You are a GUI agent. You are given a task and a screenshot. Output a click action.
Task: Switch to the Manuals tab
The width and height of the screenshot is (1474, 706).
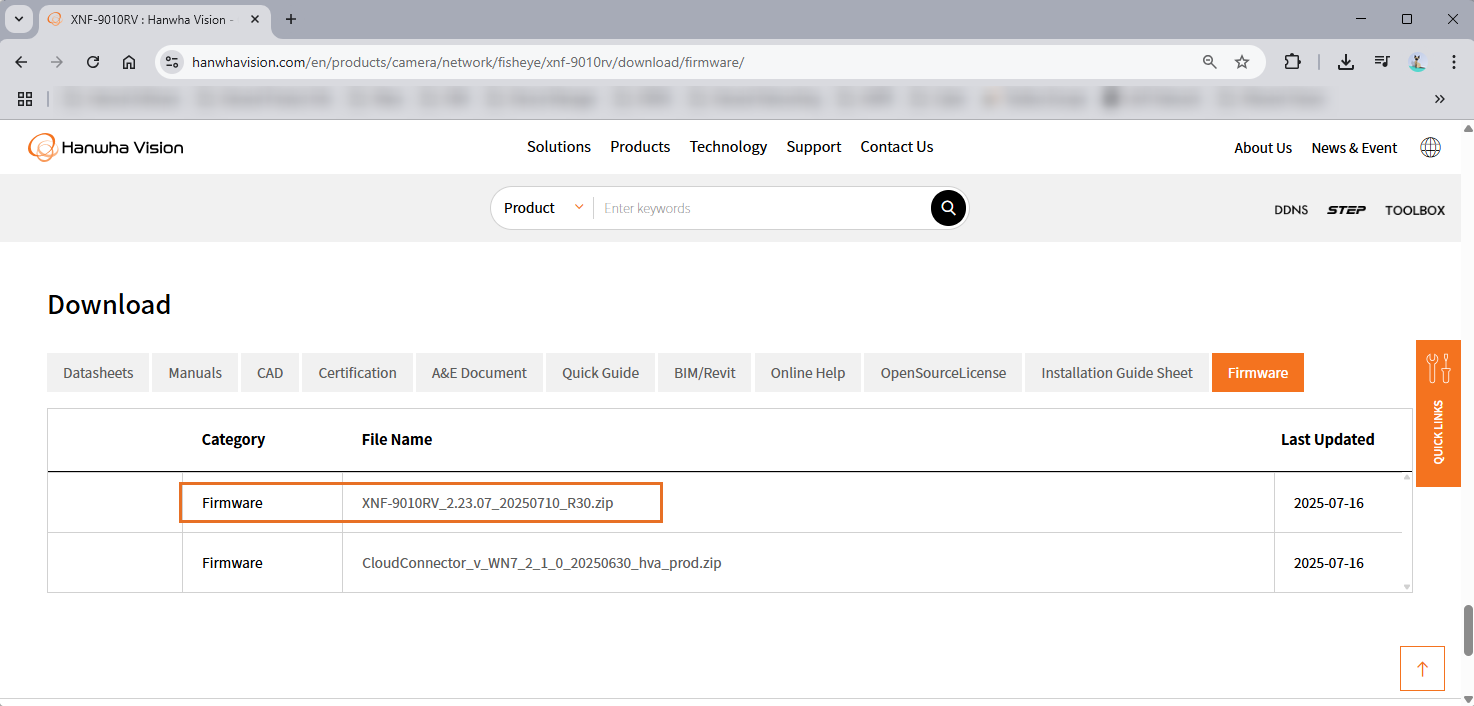click(x=195, y=372)
